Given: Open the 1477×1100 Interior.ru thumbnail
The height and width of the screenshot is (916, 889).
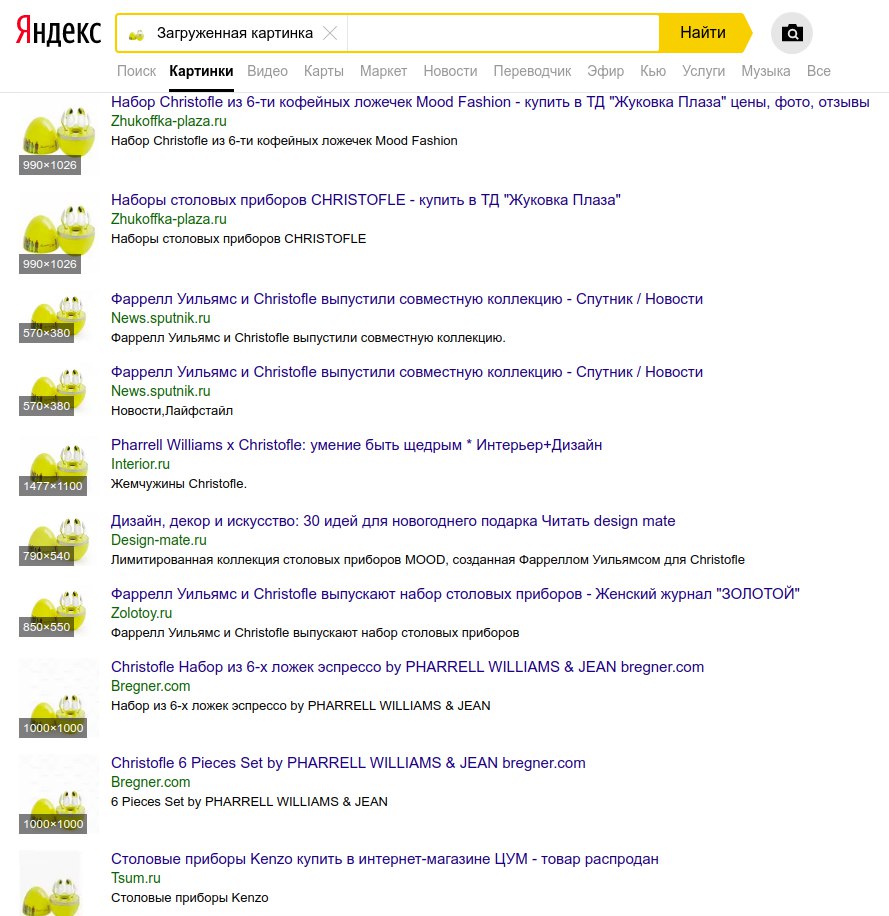Looking at the screenshot, I should [58, 467].
